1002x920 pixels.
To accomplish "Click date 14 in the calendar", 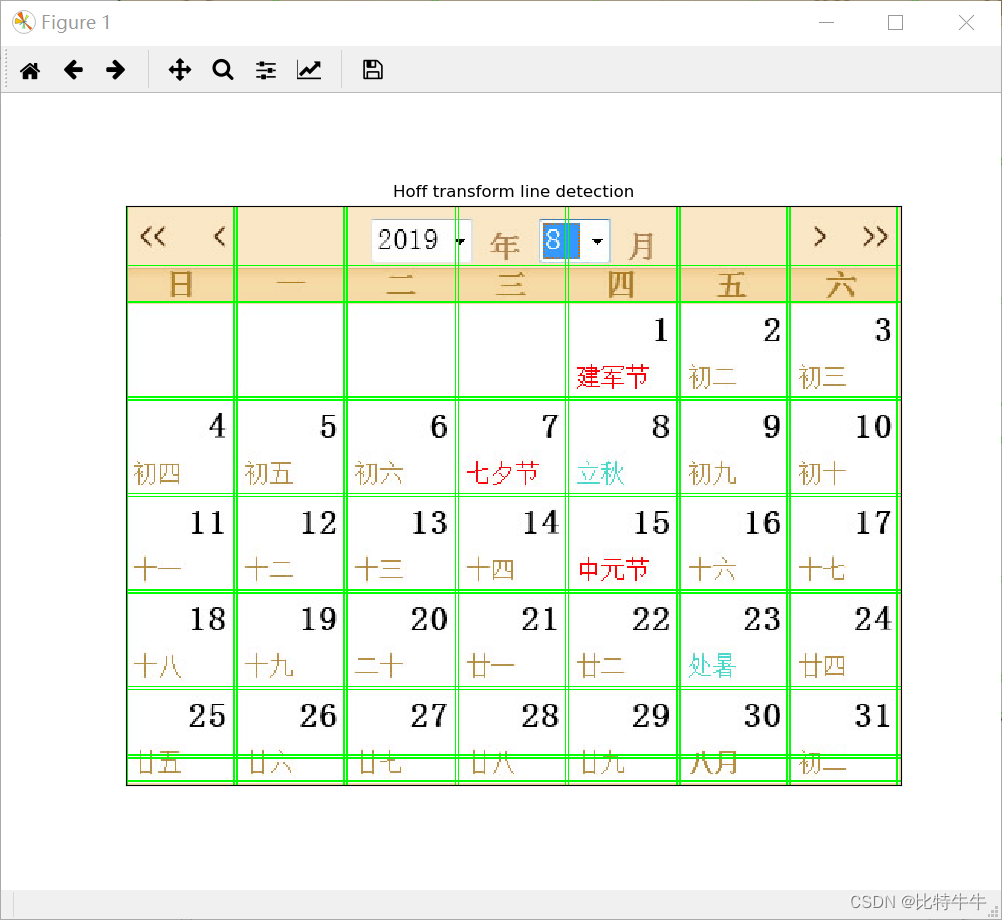I will [541, 523].
